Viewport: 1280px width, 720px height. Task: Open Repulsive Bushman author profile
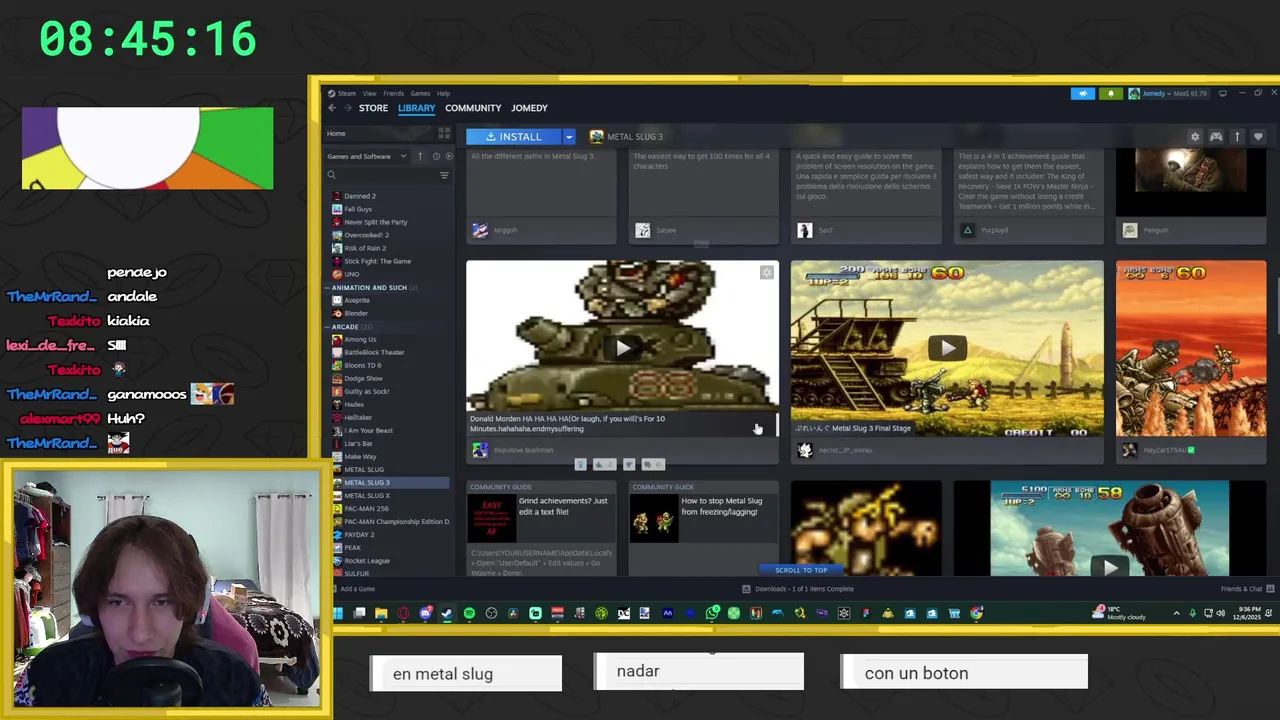click(523, 450)
